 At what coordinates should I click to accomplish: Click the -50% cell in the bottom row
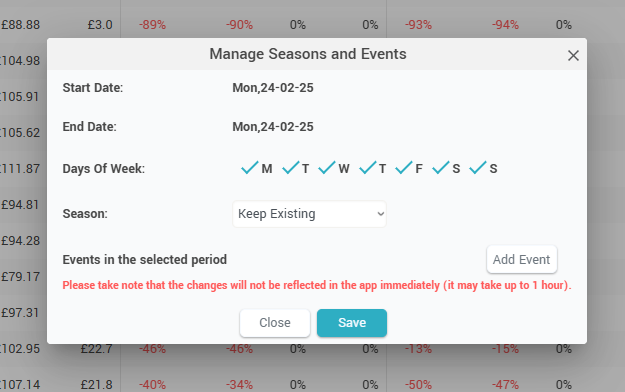tap(418, 384)
